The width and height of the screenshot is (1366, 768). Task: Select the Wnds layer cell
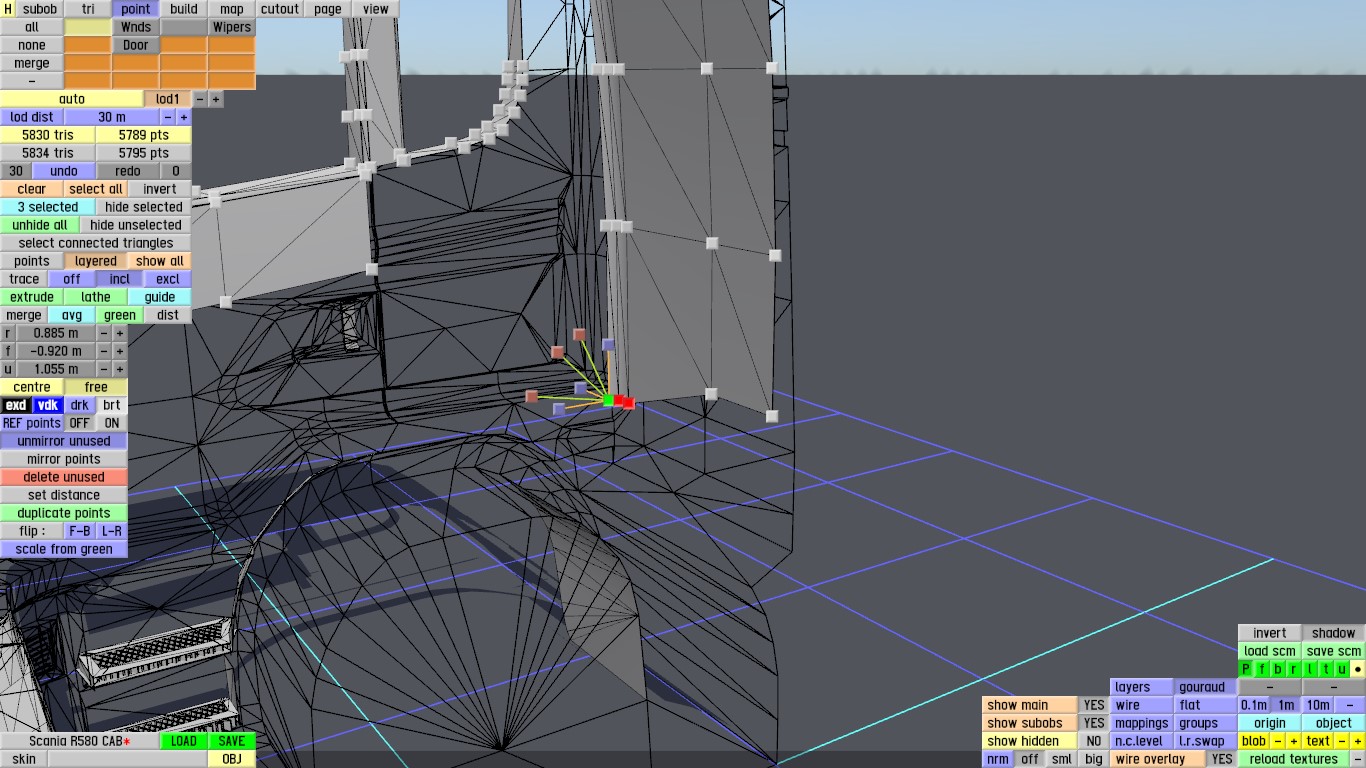click(136, 27)
